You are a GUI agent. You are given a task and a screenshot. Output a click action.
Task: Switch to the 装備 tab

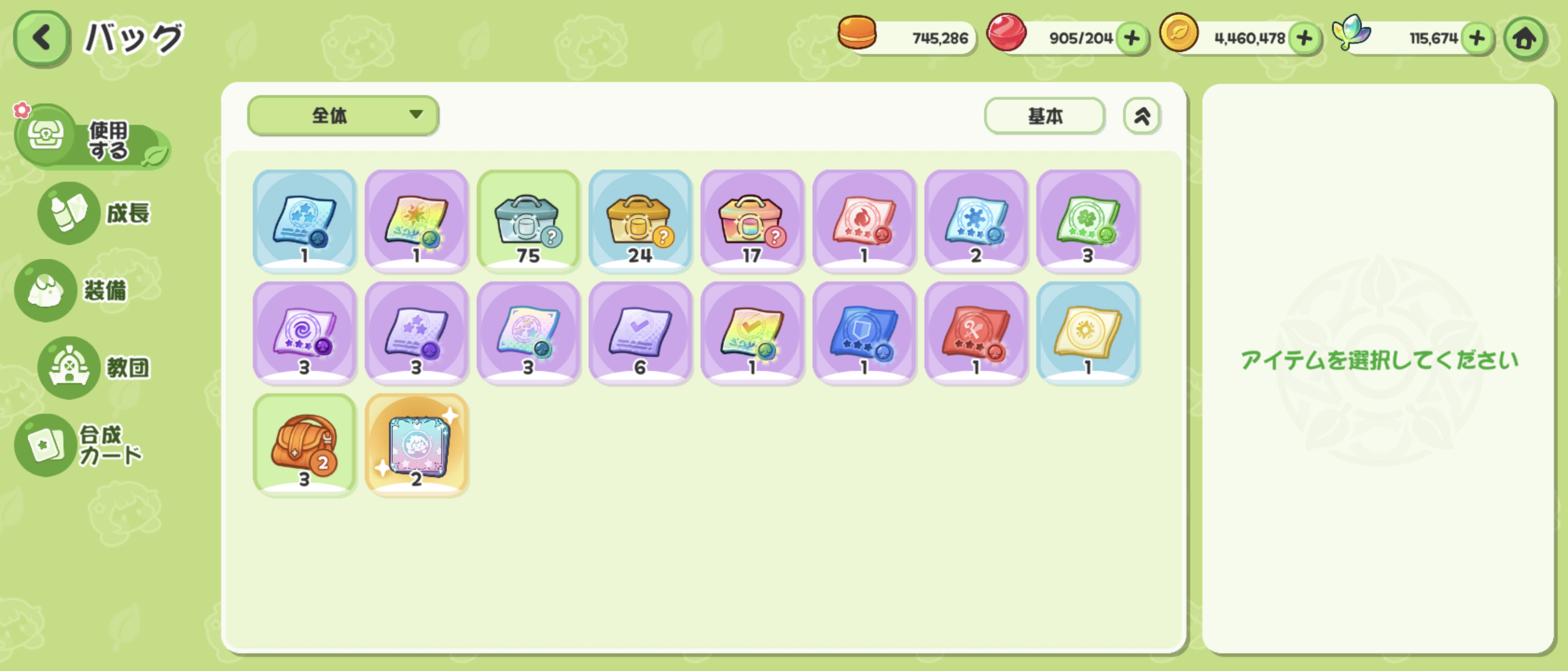tap(72, 291)
